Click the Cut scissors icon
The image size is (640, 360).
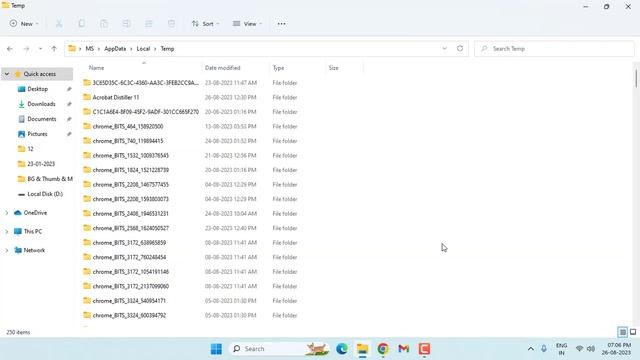(59, 24)
